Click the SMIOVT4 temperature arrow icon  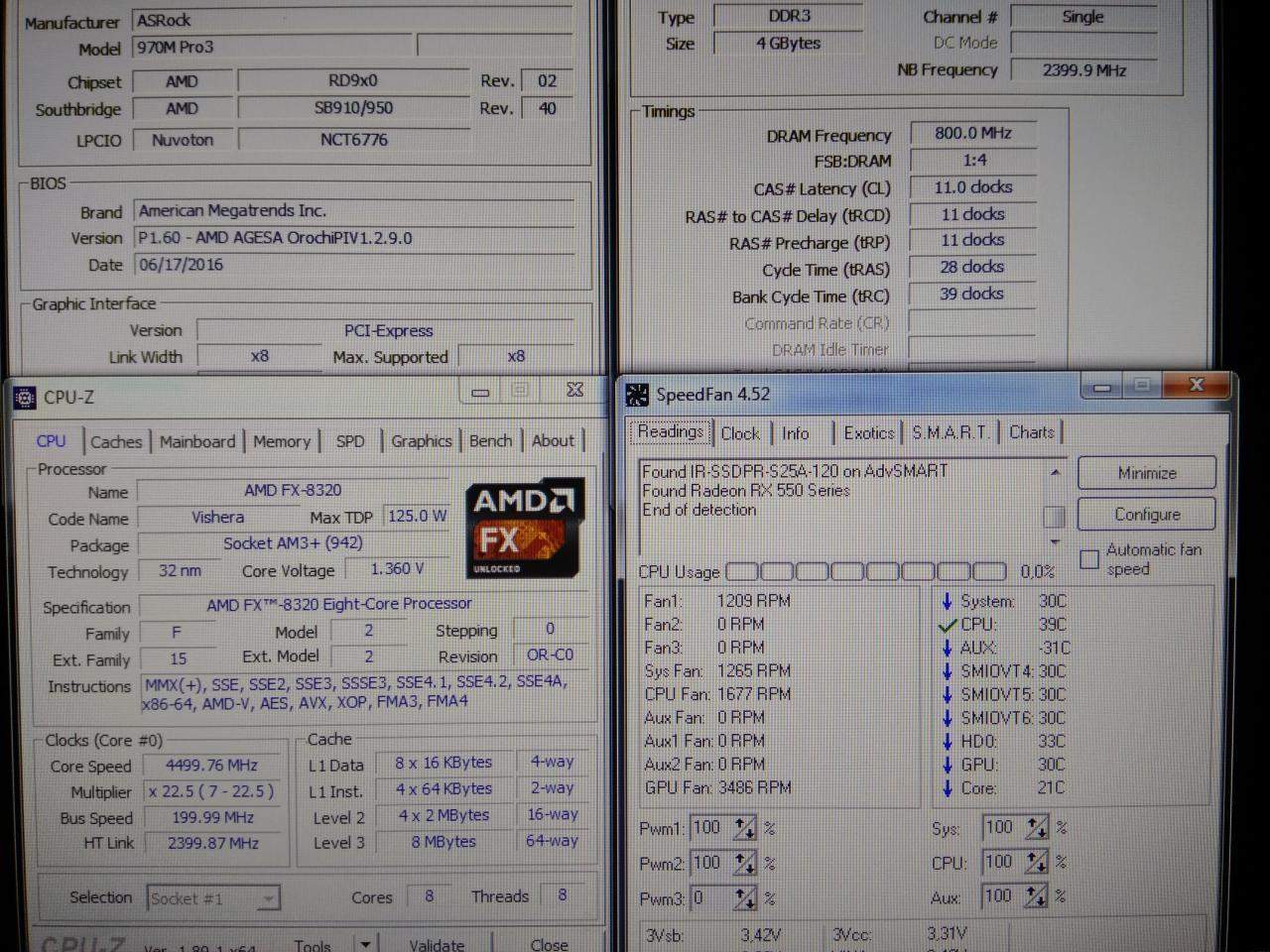(x=948, y=671)
